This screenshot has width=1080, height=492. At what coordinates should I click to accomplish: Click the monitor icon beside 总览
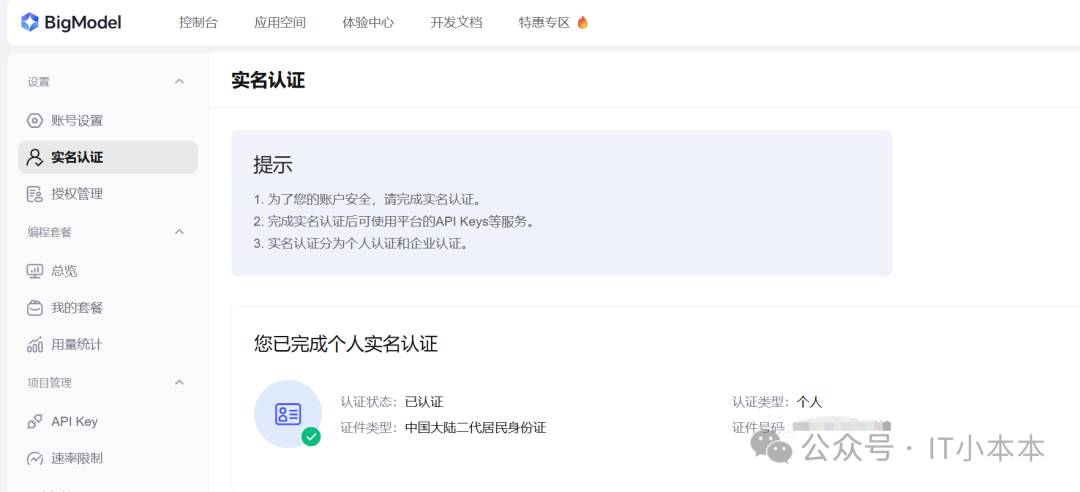coord(34,271)
